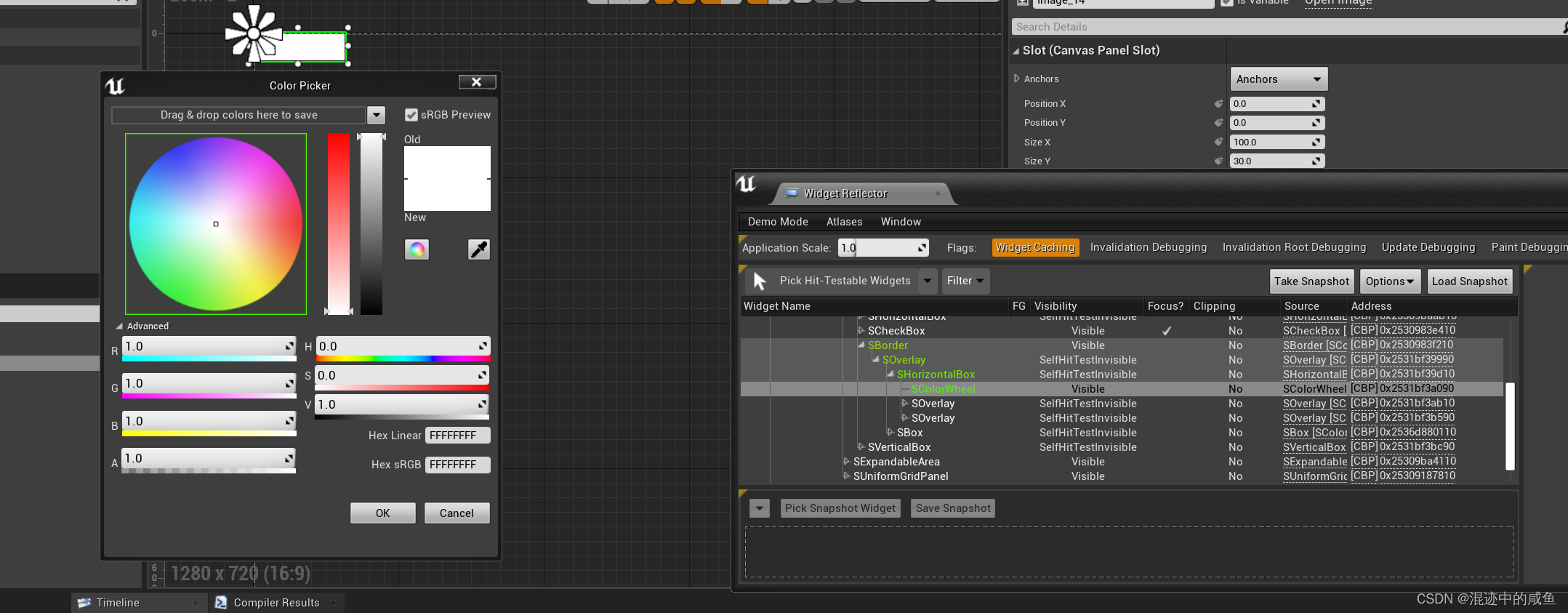
Task: Click Cancel in Color Picker
Action: point(457,513)
